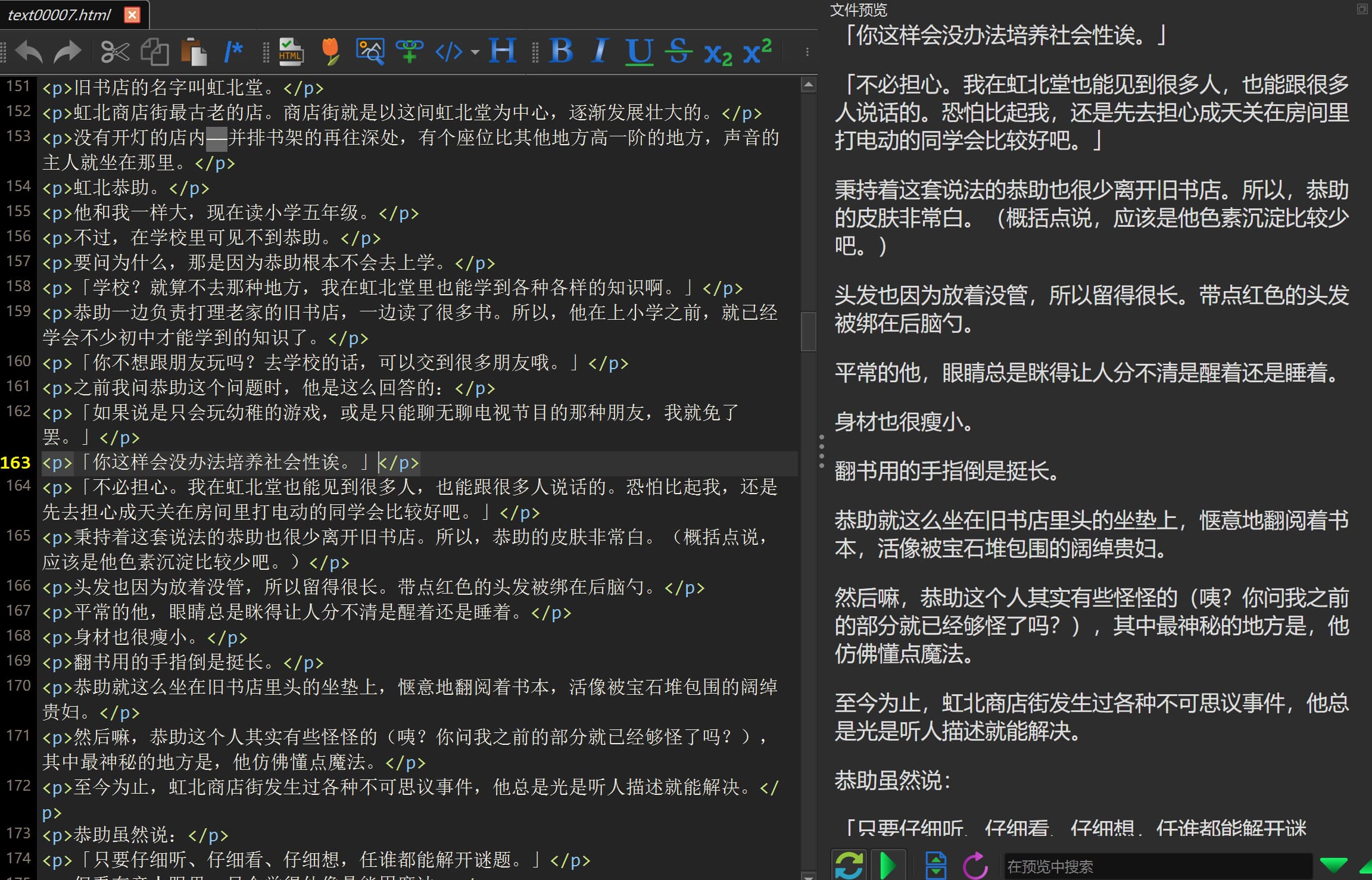
Task: Open the tulip donate icon
Action: pyautogui.click(x=330, y=52)
